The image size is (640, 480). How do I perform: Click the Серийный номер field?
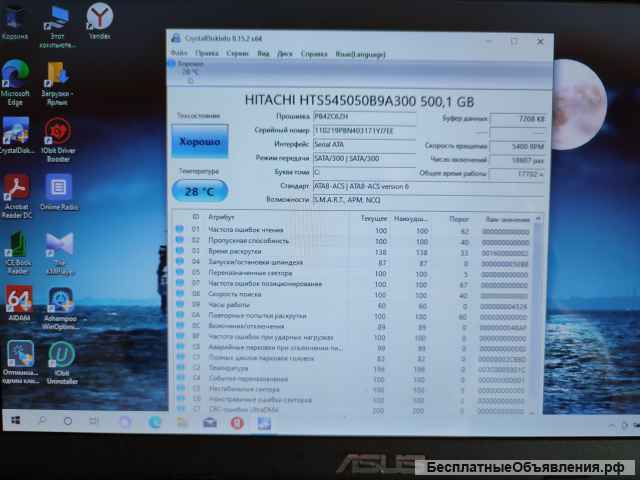[364, 131]
